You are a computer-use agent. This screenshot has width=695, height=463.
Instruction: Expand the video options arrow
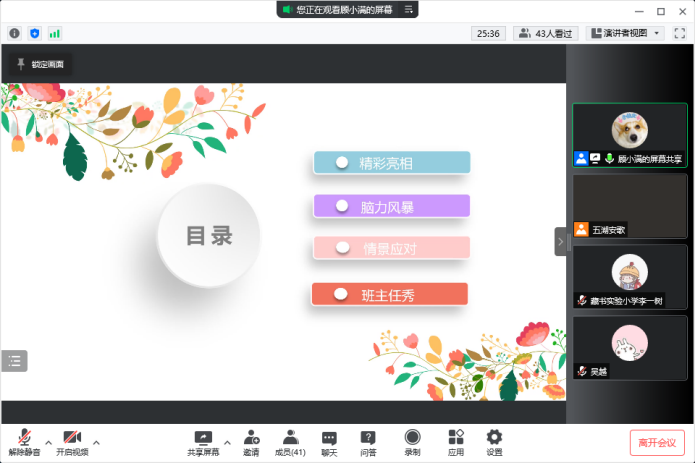pos(96,442)
